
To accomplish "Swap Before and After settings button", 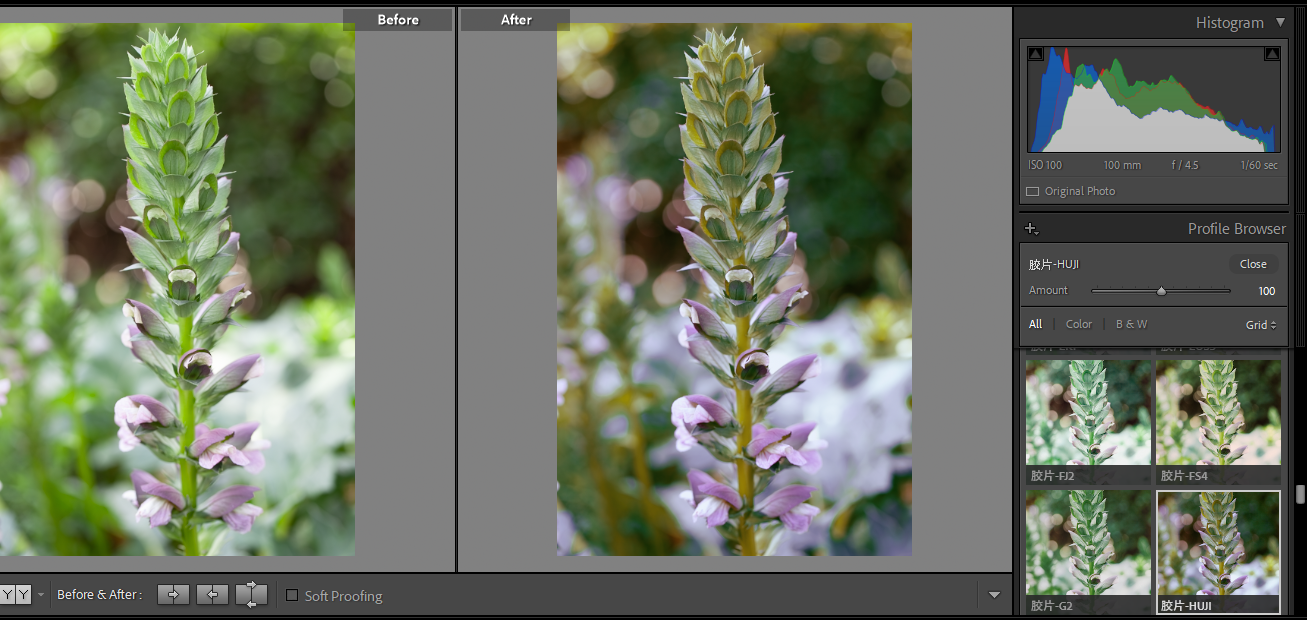I will [251, 595].
